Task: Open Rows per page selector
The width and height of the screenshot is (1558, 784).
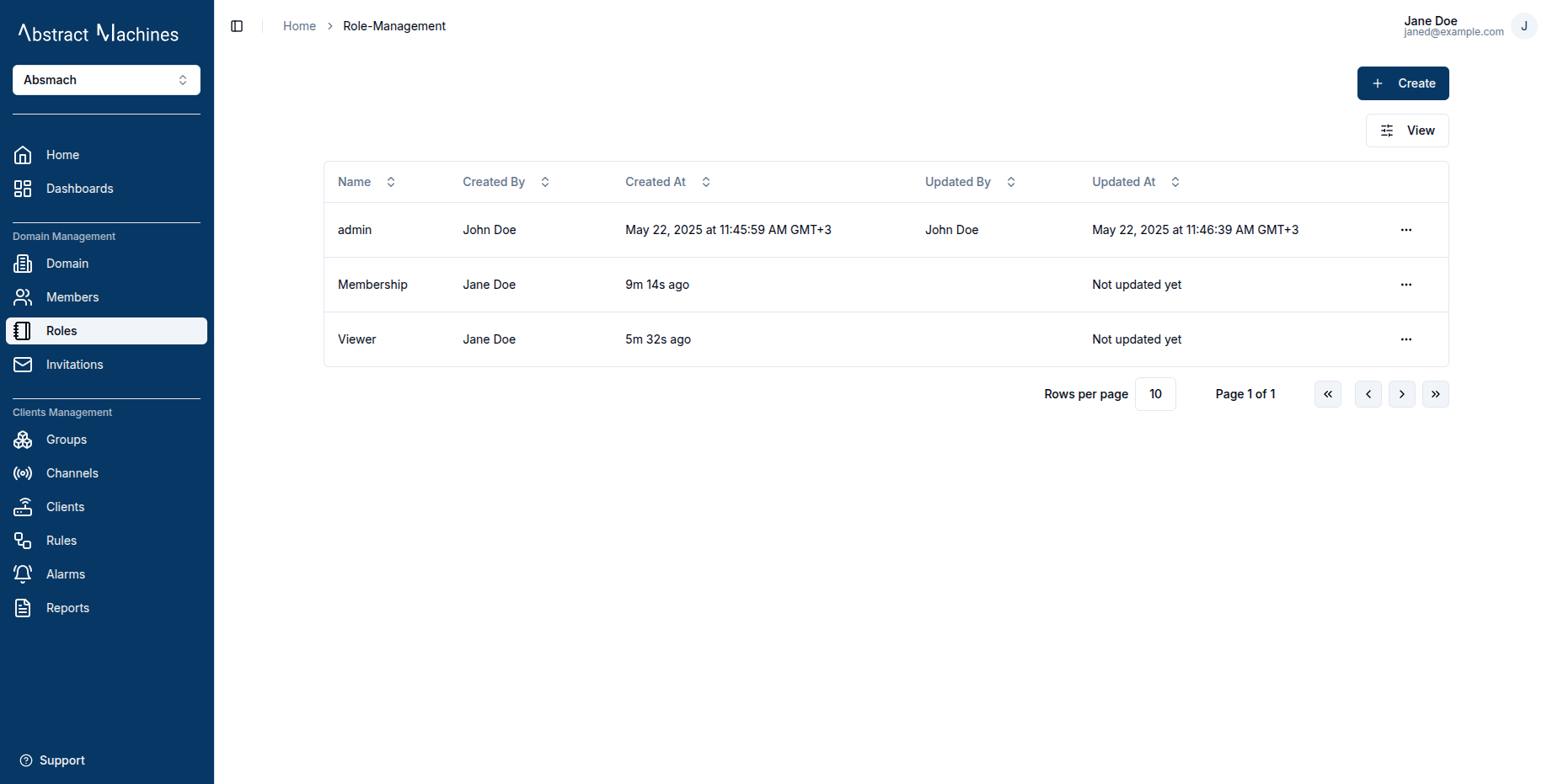Action: click(1155, 394)
